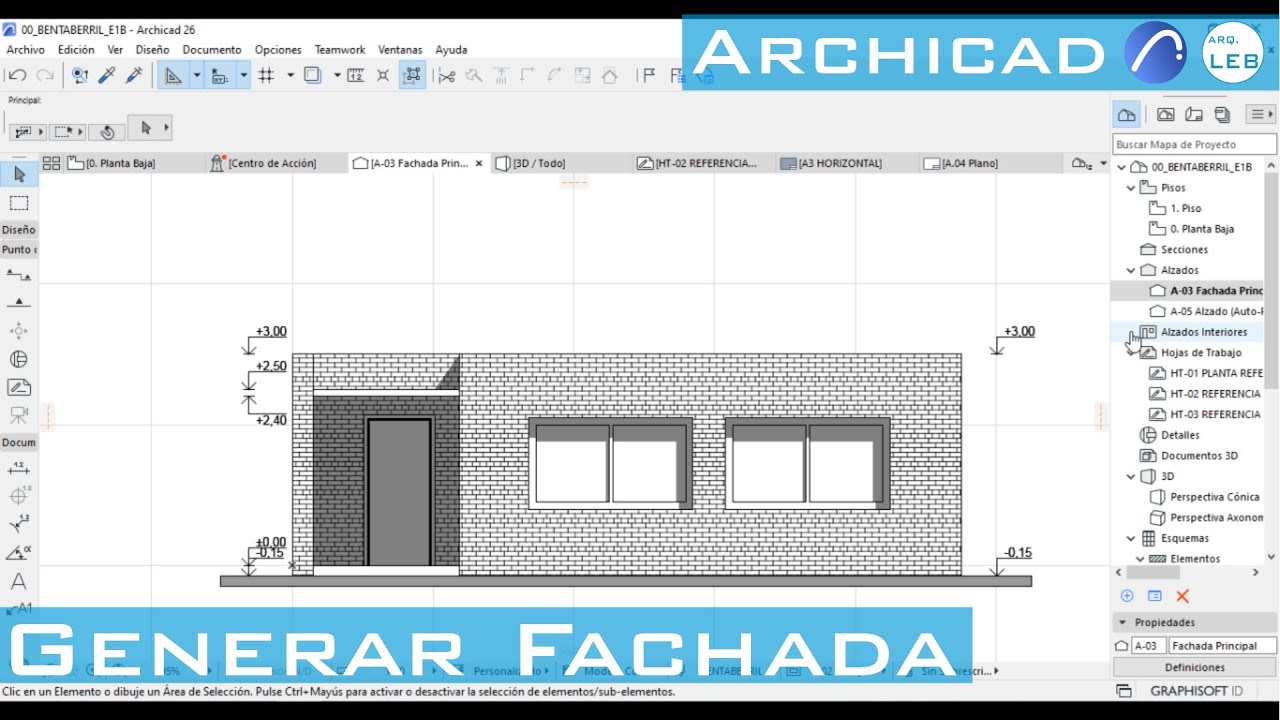Select the Marquee tool in toolbox

(19, 203)
